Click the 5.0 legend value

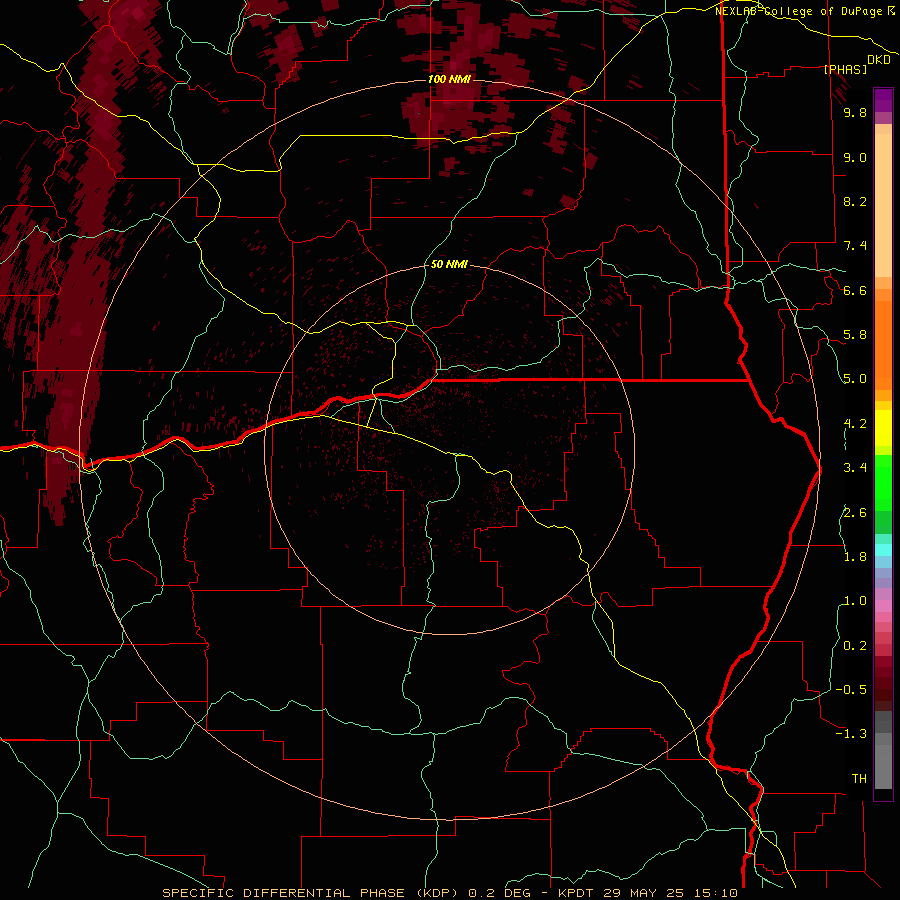click(x=855, y=379)
